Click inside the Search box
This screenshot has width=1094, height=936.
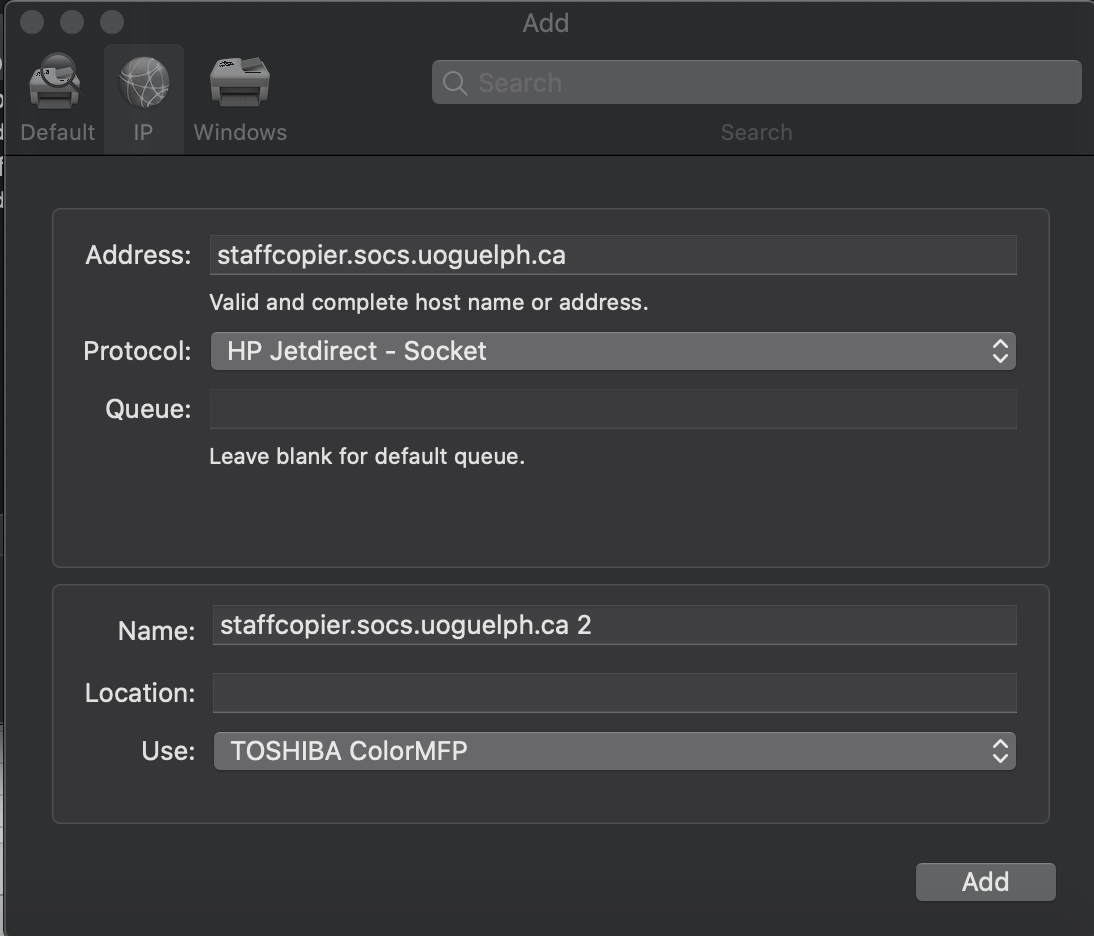756,82
